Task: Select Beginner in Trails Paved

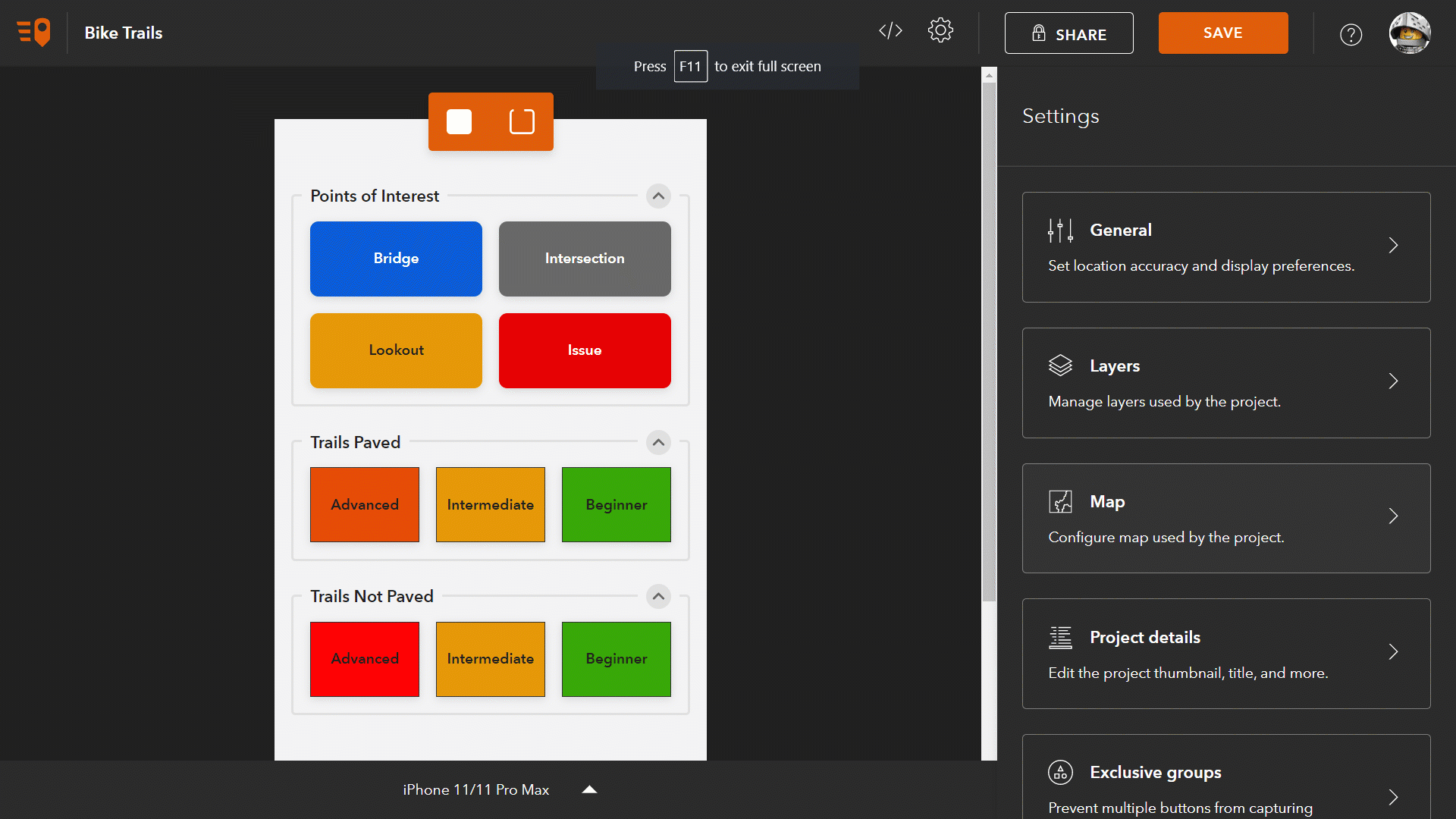Action: [617, 505]
